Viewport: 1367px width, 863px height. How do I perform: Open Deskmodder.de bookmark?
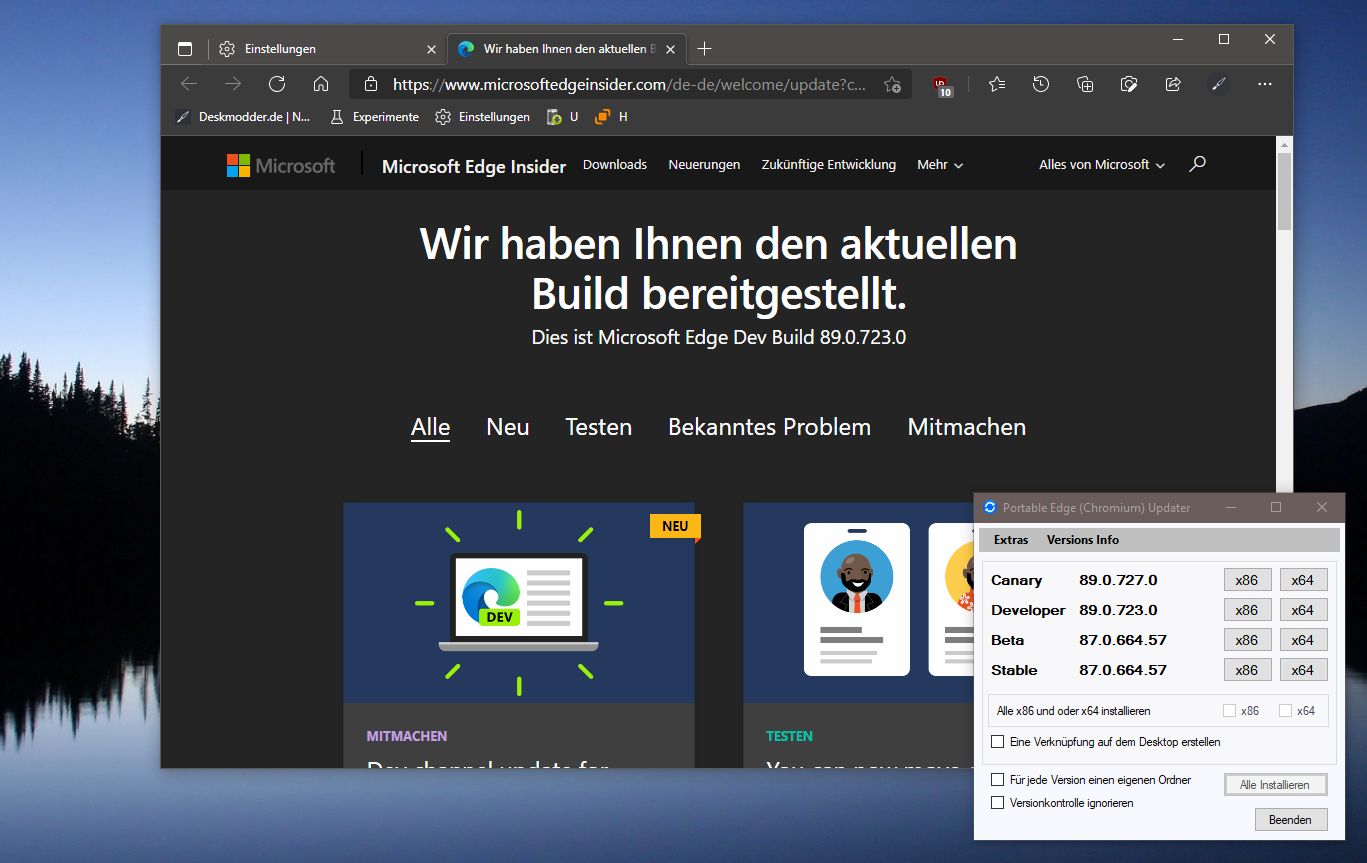(243, 117)
